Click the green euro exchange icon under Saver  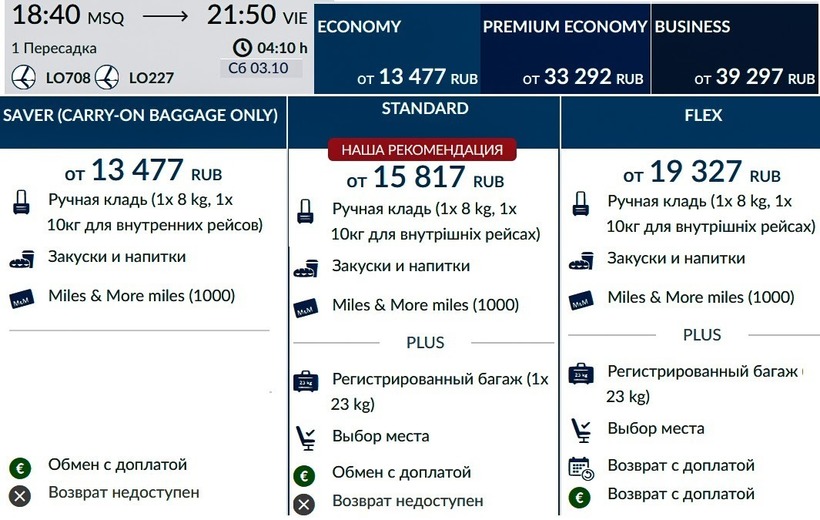20,466
